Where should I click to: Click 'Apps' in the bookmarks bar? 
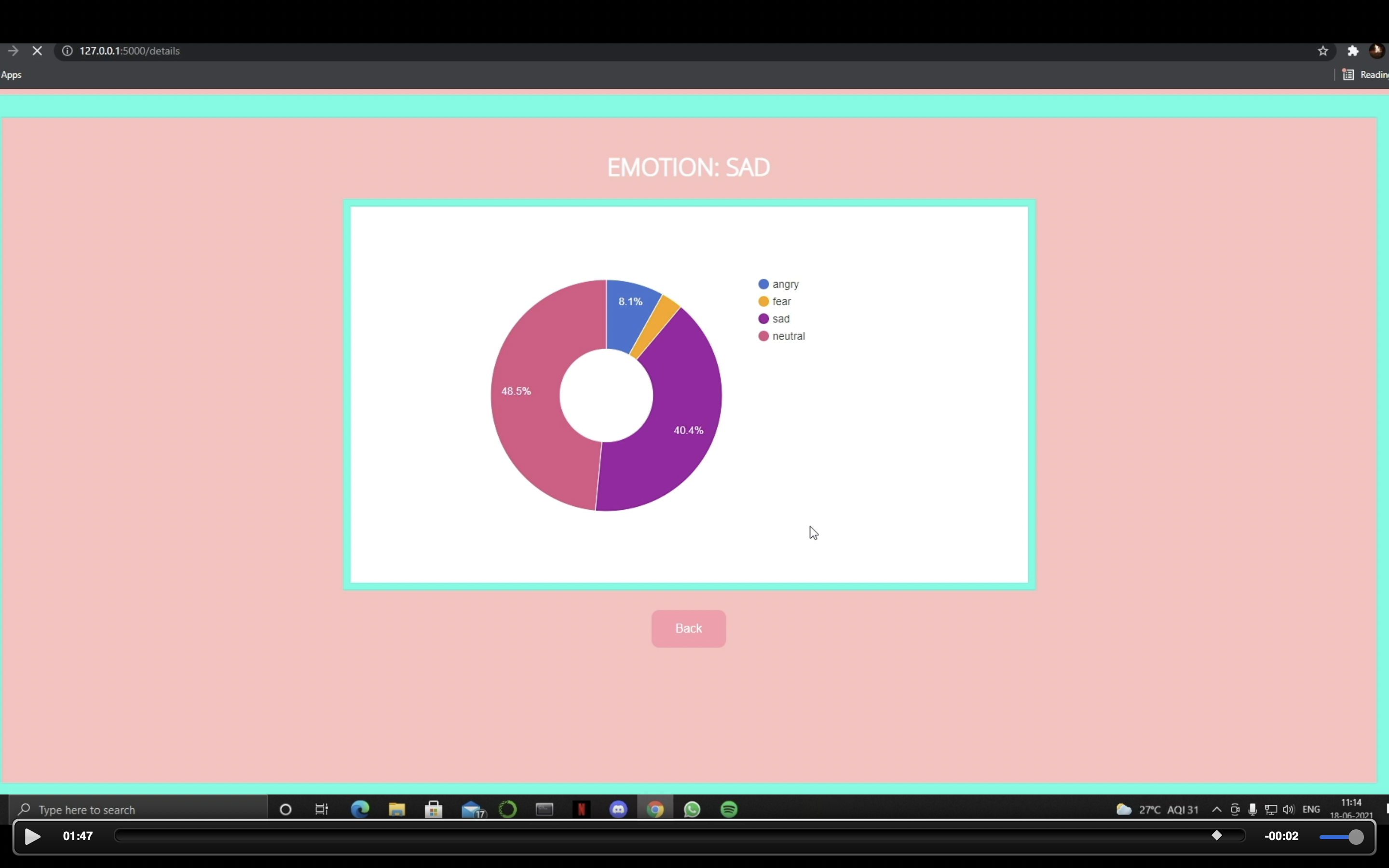coord(12,75)
